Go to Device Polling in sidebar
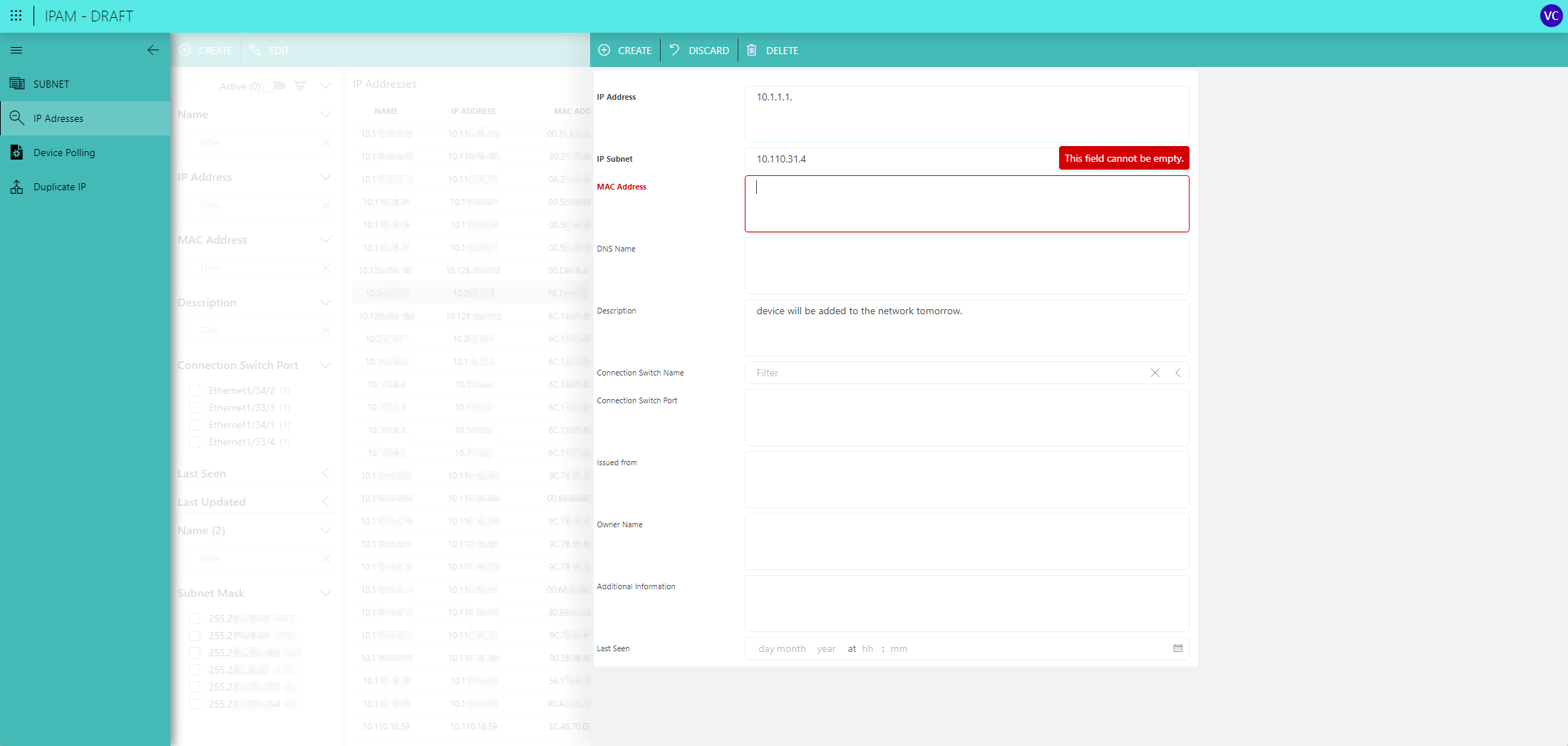Viewport: 1568px width, 746px height. [x=64, y=152]
